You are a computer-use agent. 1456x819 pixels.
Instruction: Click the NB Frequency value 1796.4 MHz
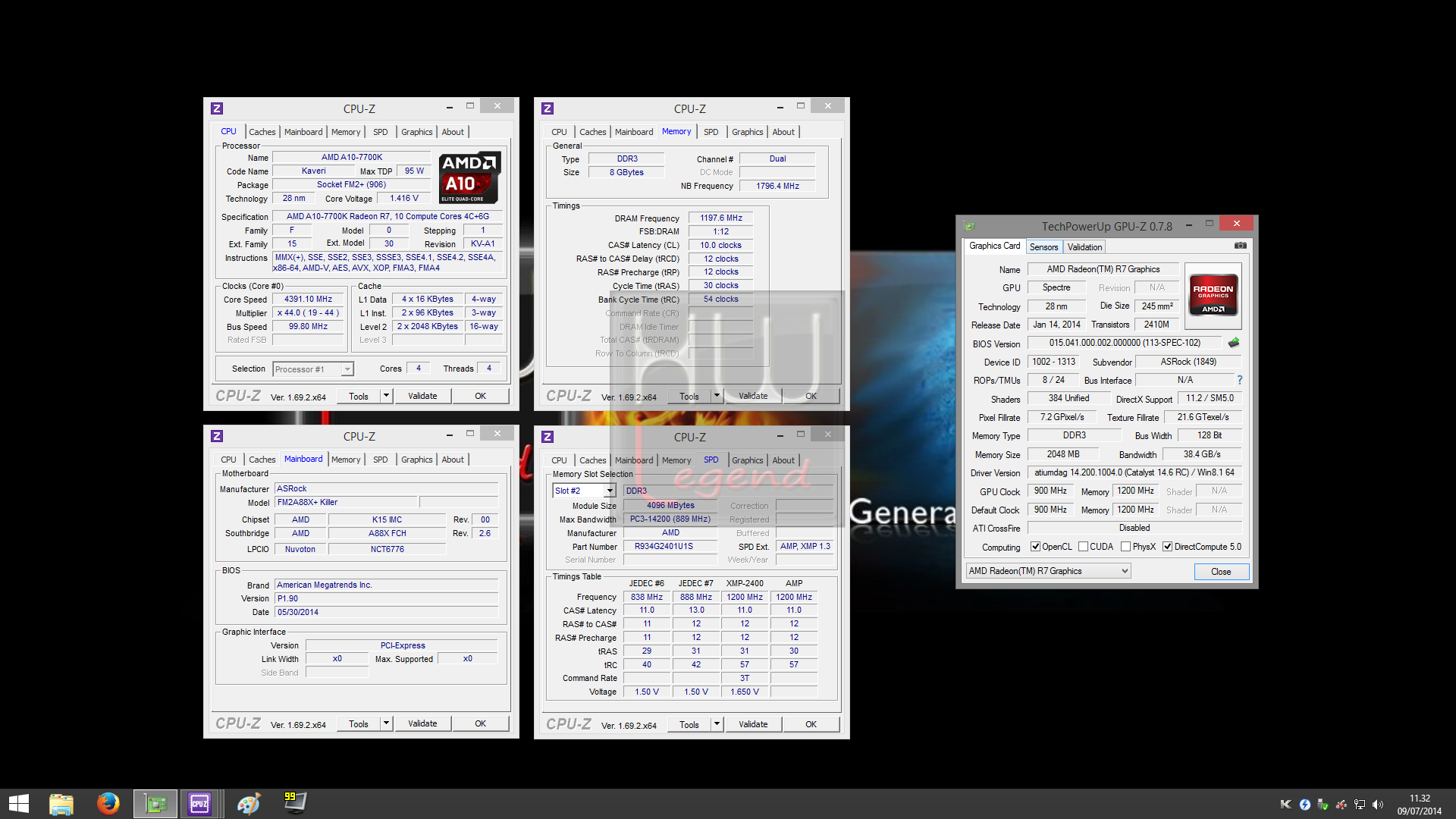pyautogui.click(x=777, y=186)
